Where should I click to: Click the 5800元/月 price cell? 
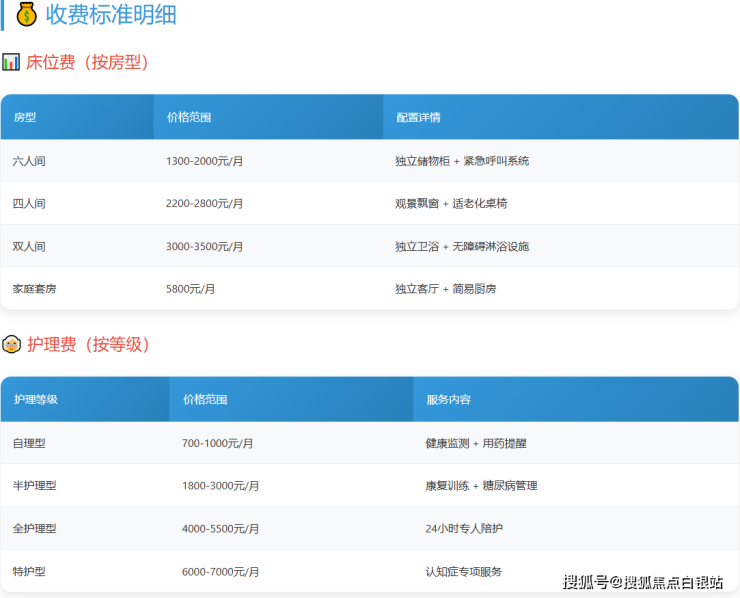tap(190, 289)
